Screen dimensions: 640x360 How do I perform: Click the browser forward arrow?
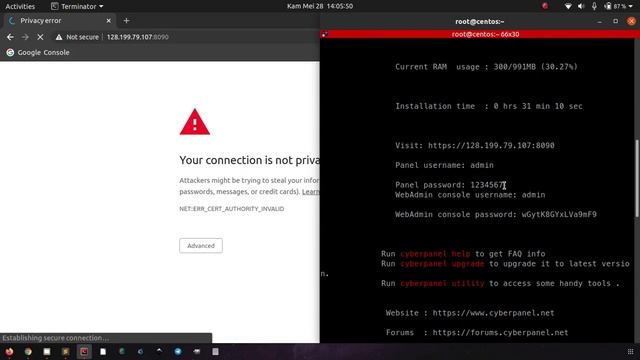click(25, 37)
